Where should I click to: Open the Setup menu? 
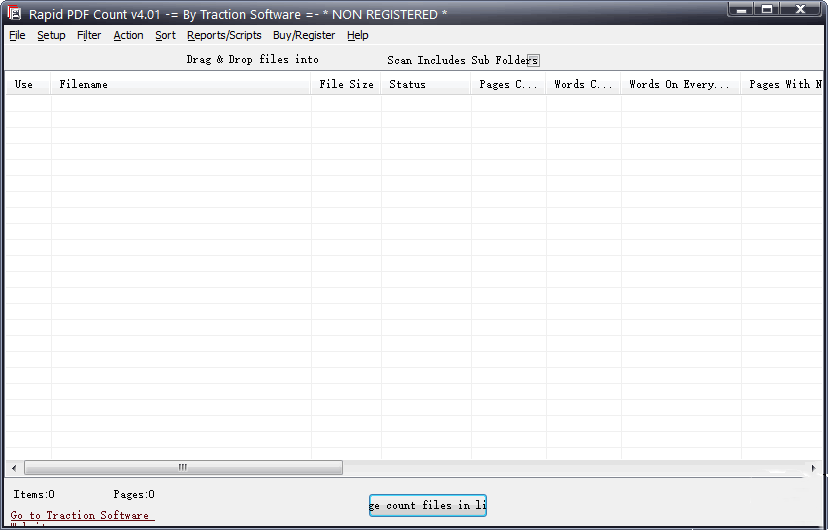click(51, 35)
